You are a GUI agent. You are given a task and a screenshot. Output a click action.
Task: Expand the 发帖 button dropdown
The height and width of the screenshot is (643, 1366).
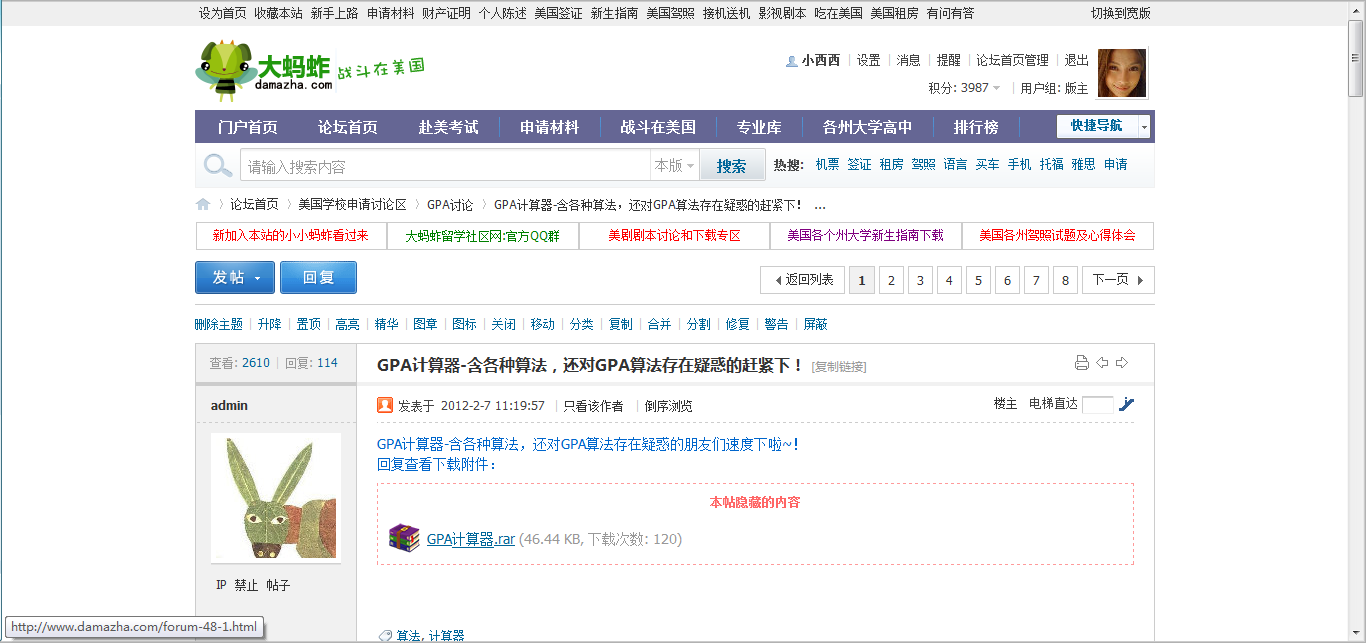coord(258,278)
